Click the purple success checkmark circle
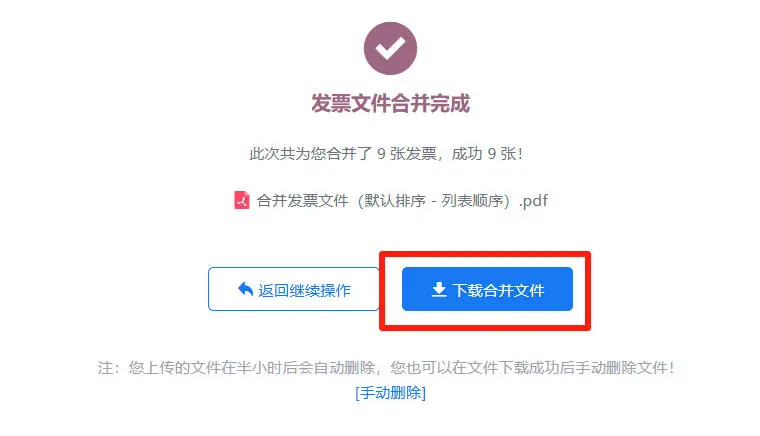760x436 pixels. pyautogui.click(x=390, y=48)
